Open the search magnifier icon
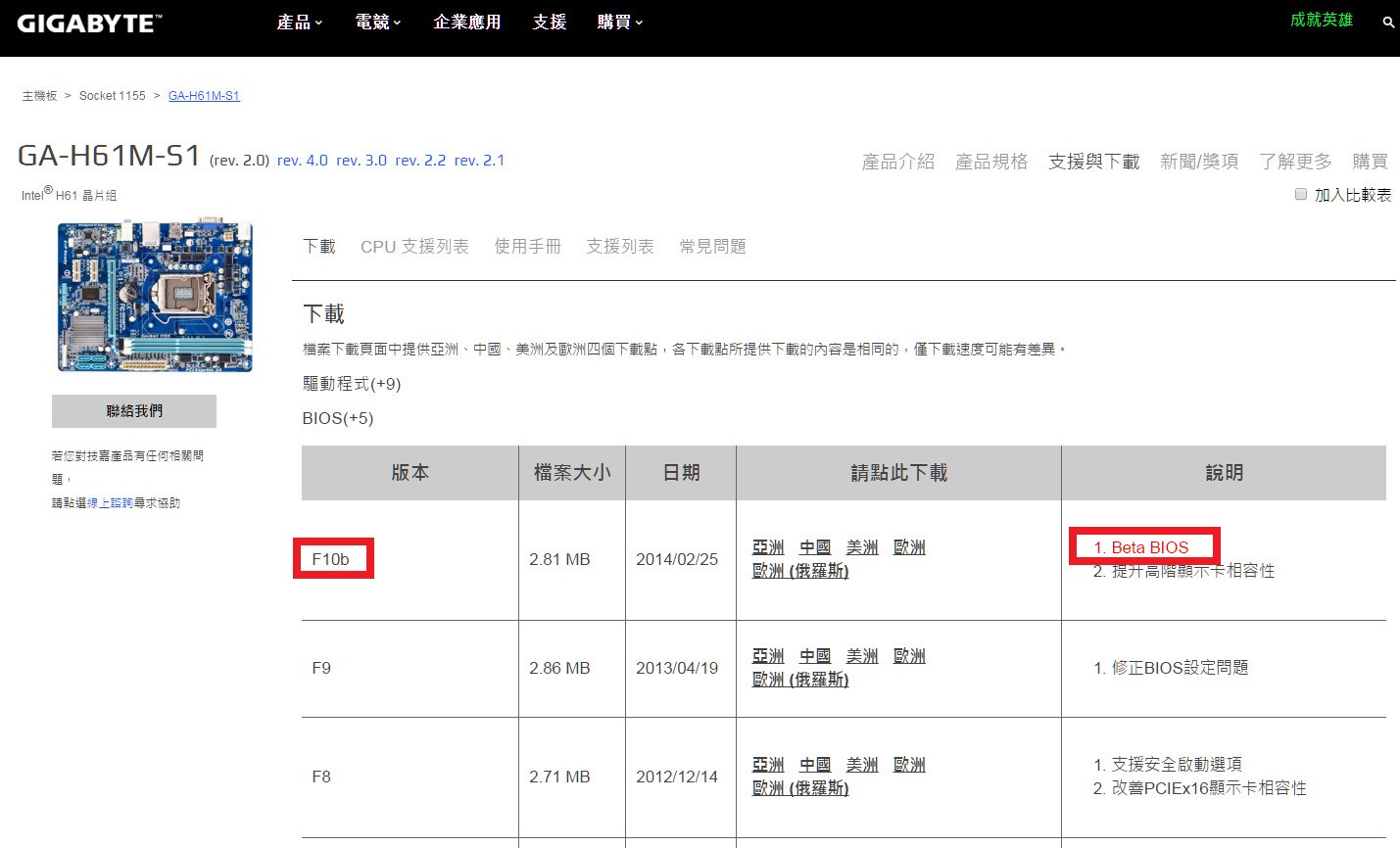 click(1388, 22)
